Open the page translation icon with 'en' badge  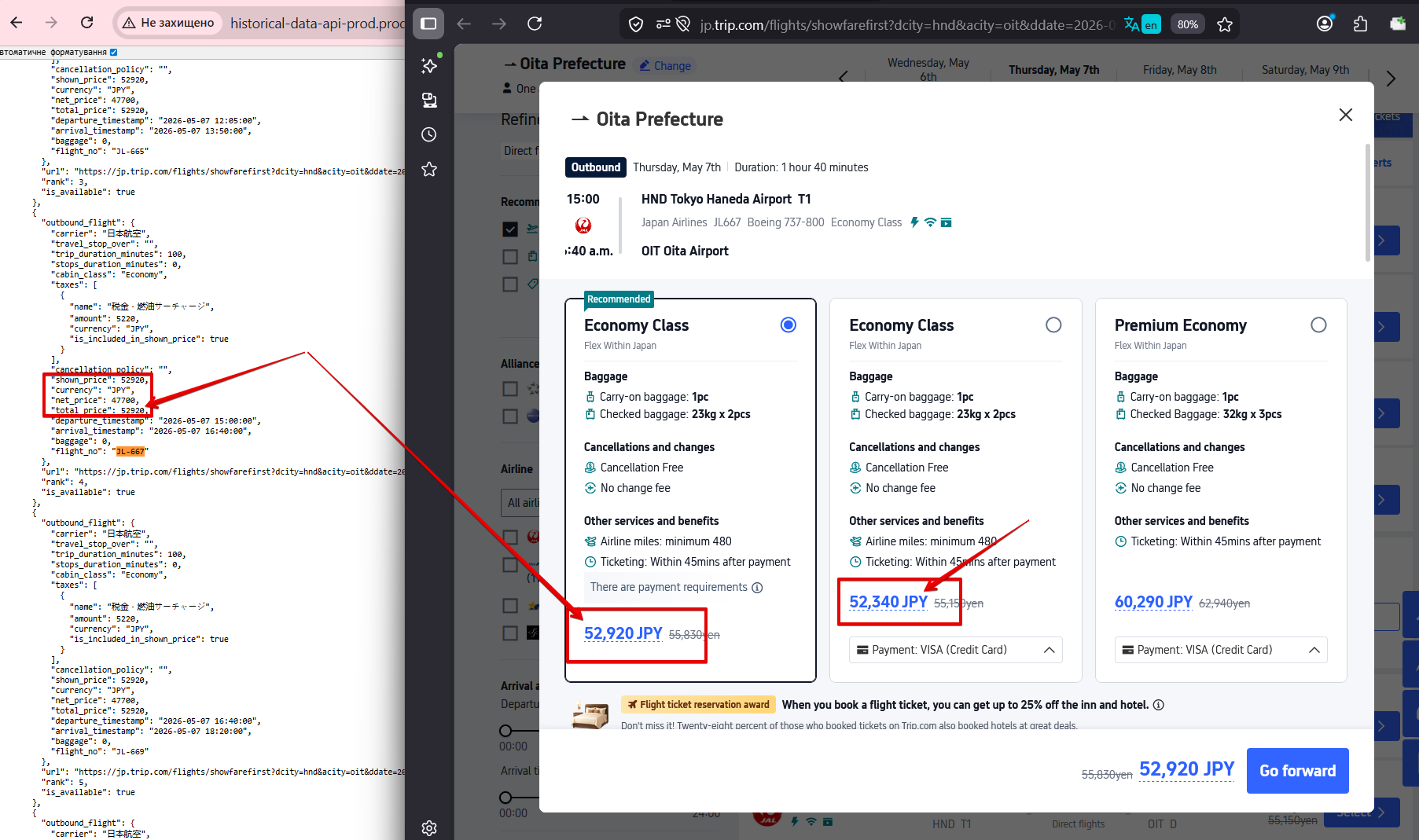pyautogui.click(x=1141, y=24)
